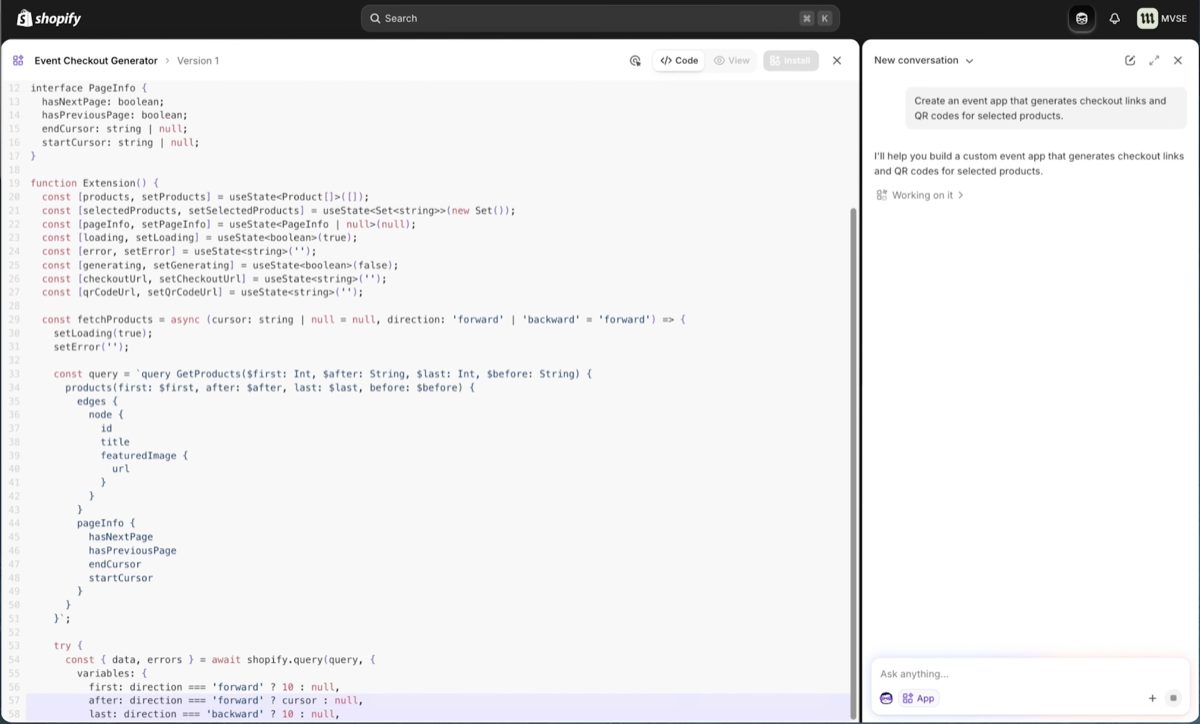This screenshot has width=1200, height=724.
Task: Click the Shopify logo in top bar
Action: point(49,18)
